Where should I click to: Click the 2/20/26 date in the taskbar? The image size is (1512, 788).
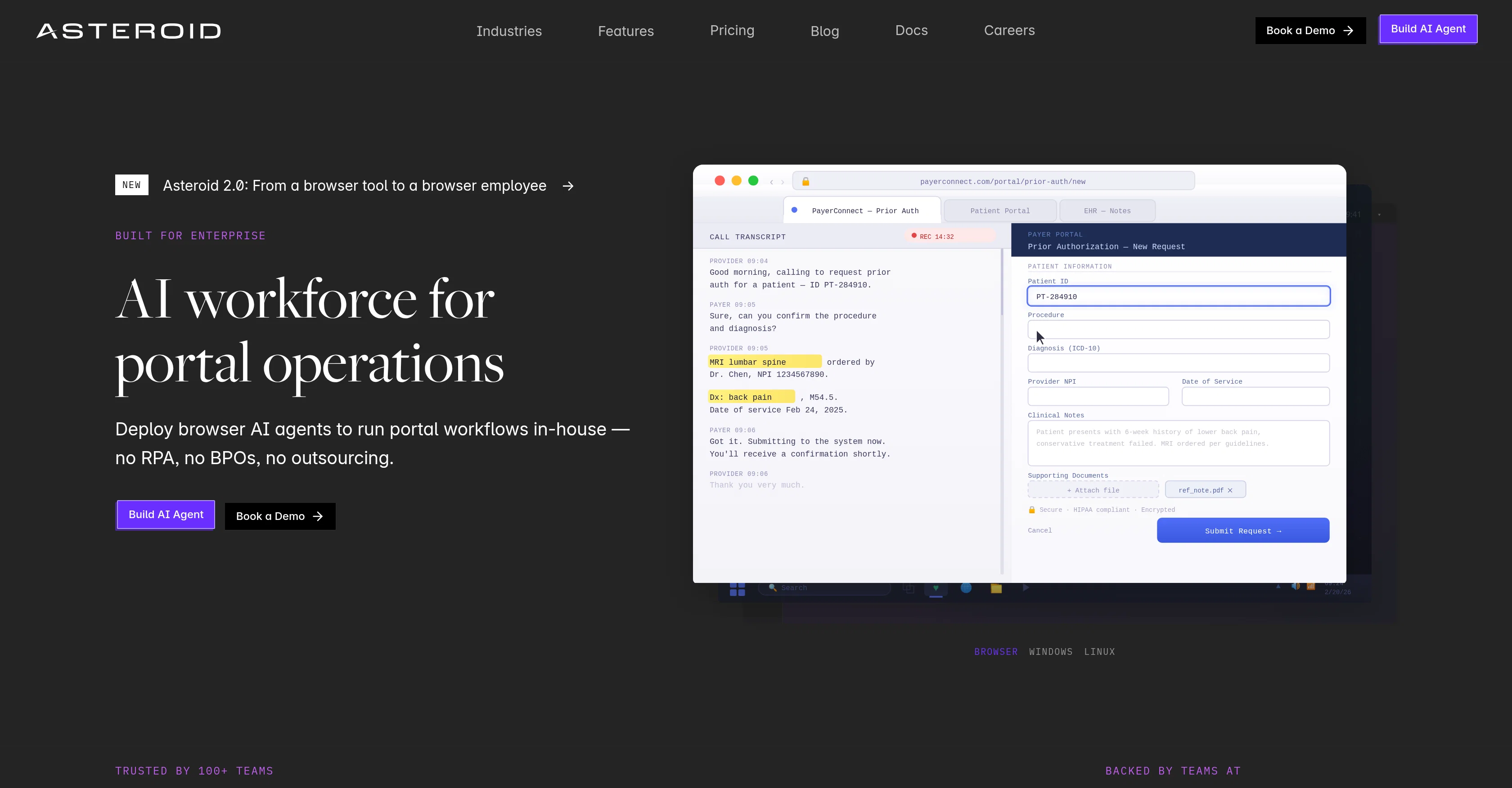(1338, 592)
